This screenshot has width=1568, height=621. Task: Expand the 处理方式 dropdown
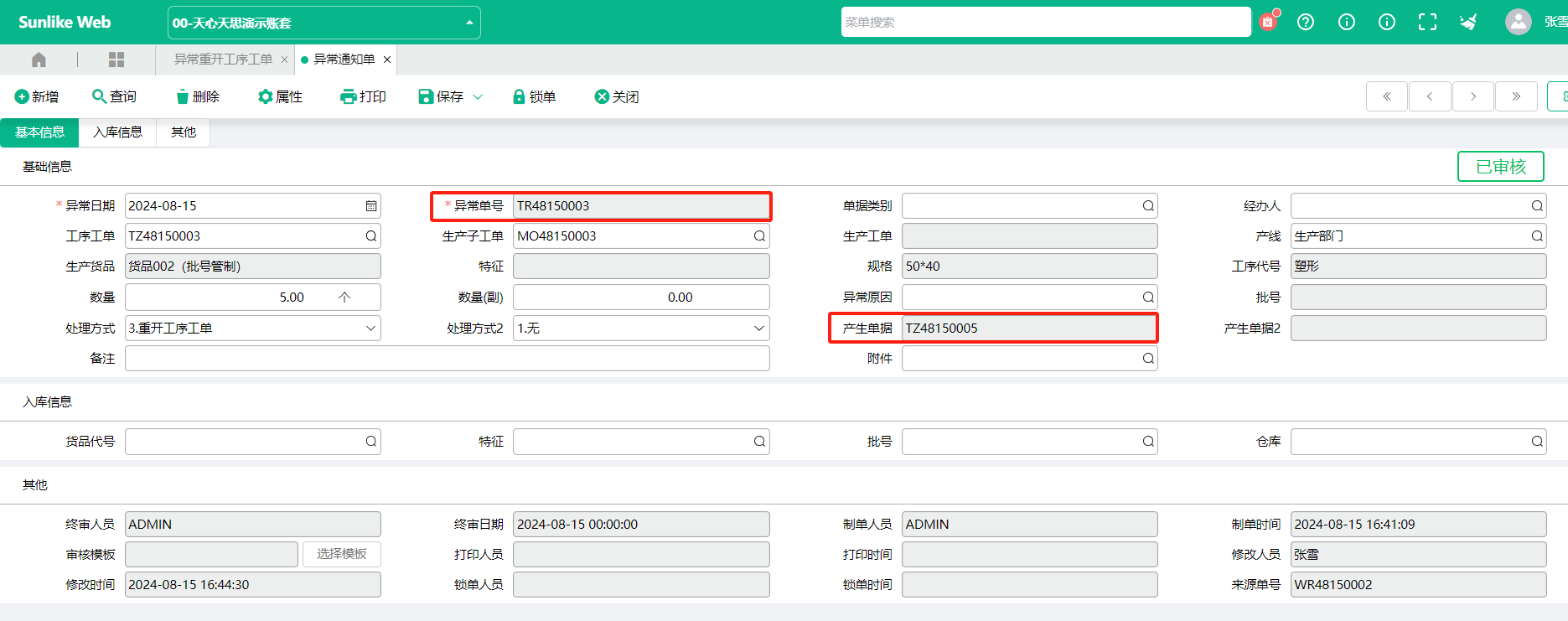[x=370, y=329]
